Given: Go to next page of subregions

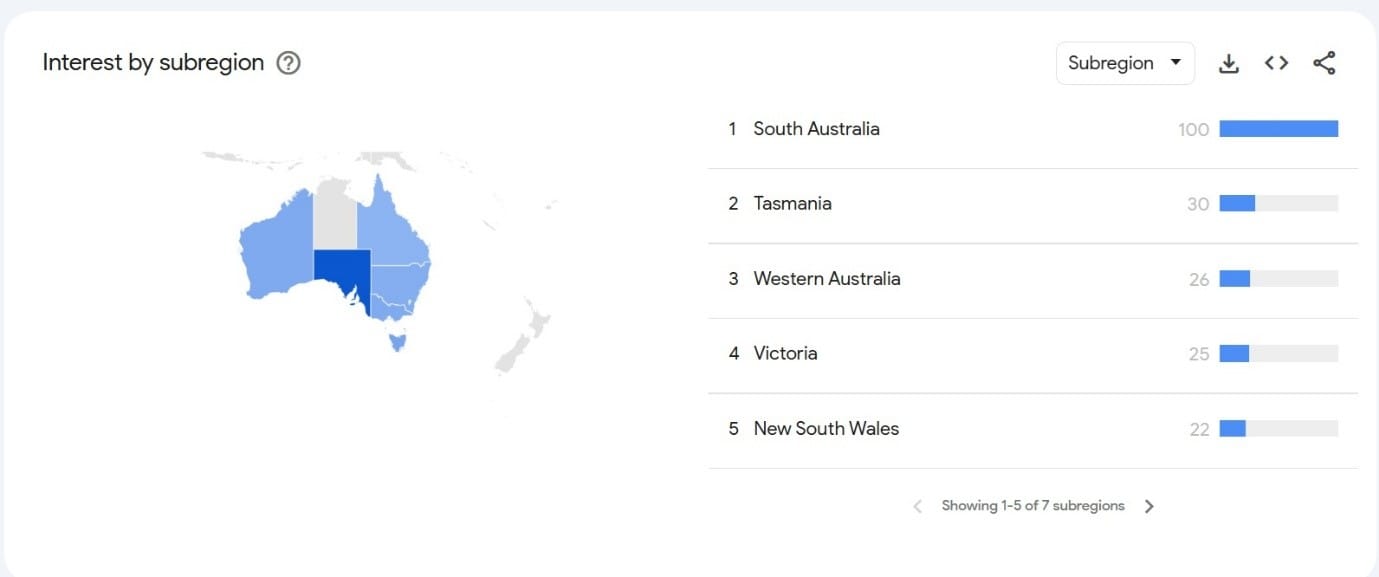Looking at the screenshot, I should pos(1149,506).
